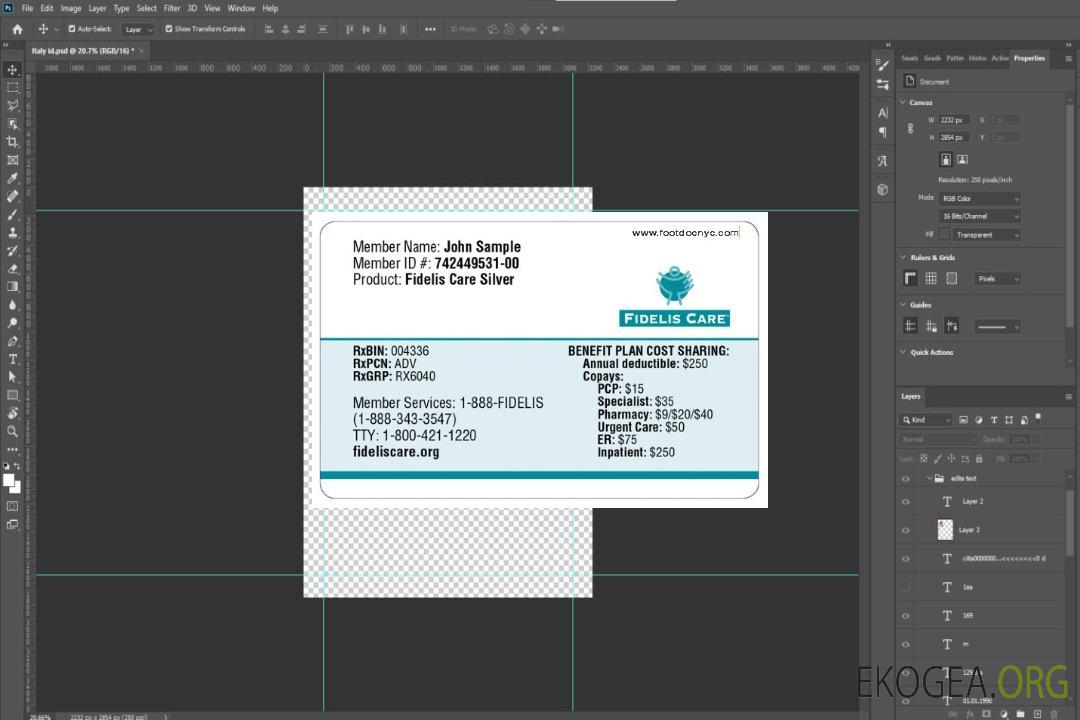The image size is (1080, 720).
Task: Toggle layer filtering on/off switch
Action: 1038,418
